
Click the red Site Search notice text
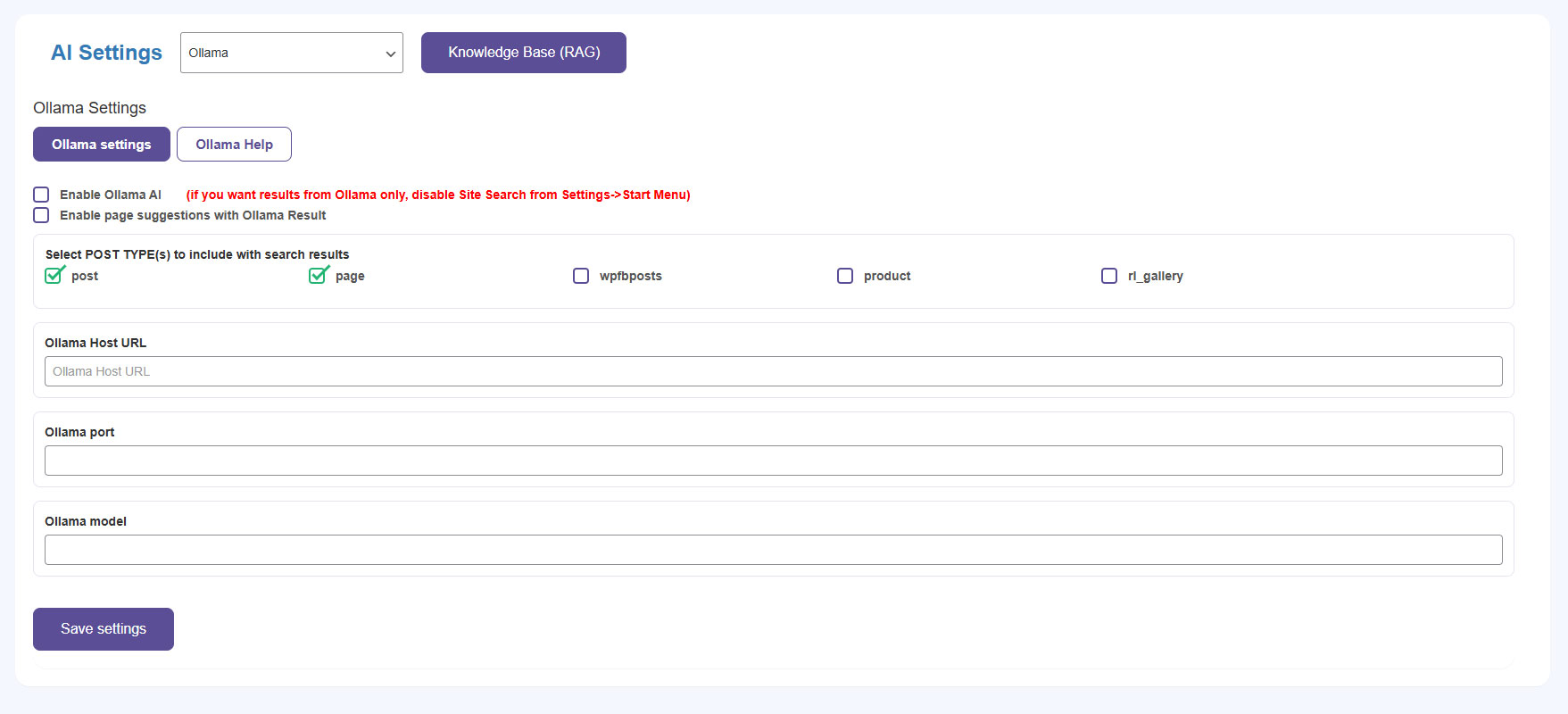[437, 195]
